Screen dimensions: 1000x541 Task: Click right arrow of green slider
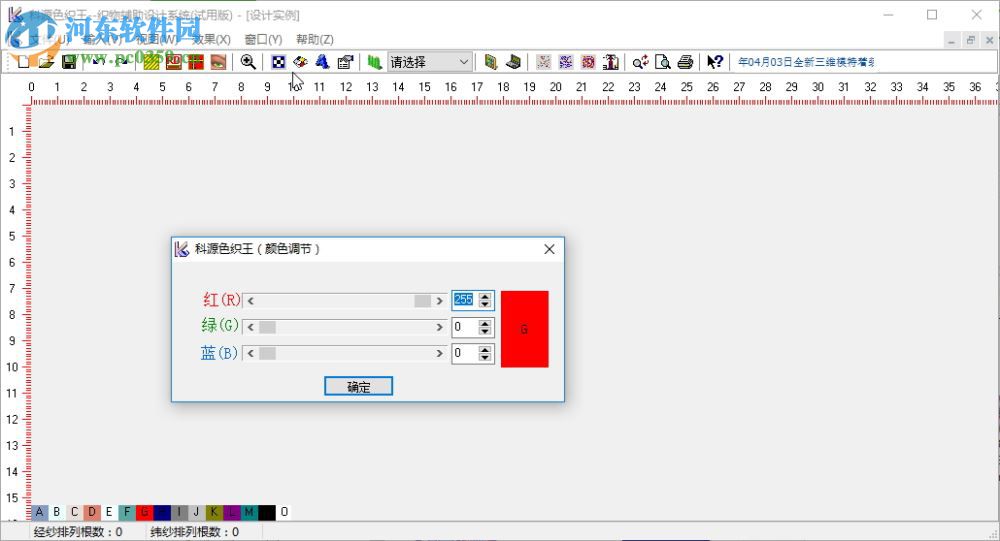tap(439, 327)
